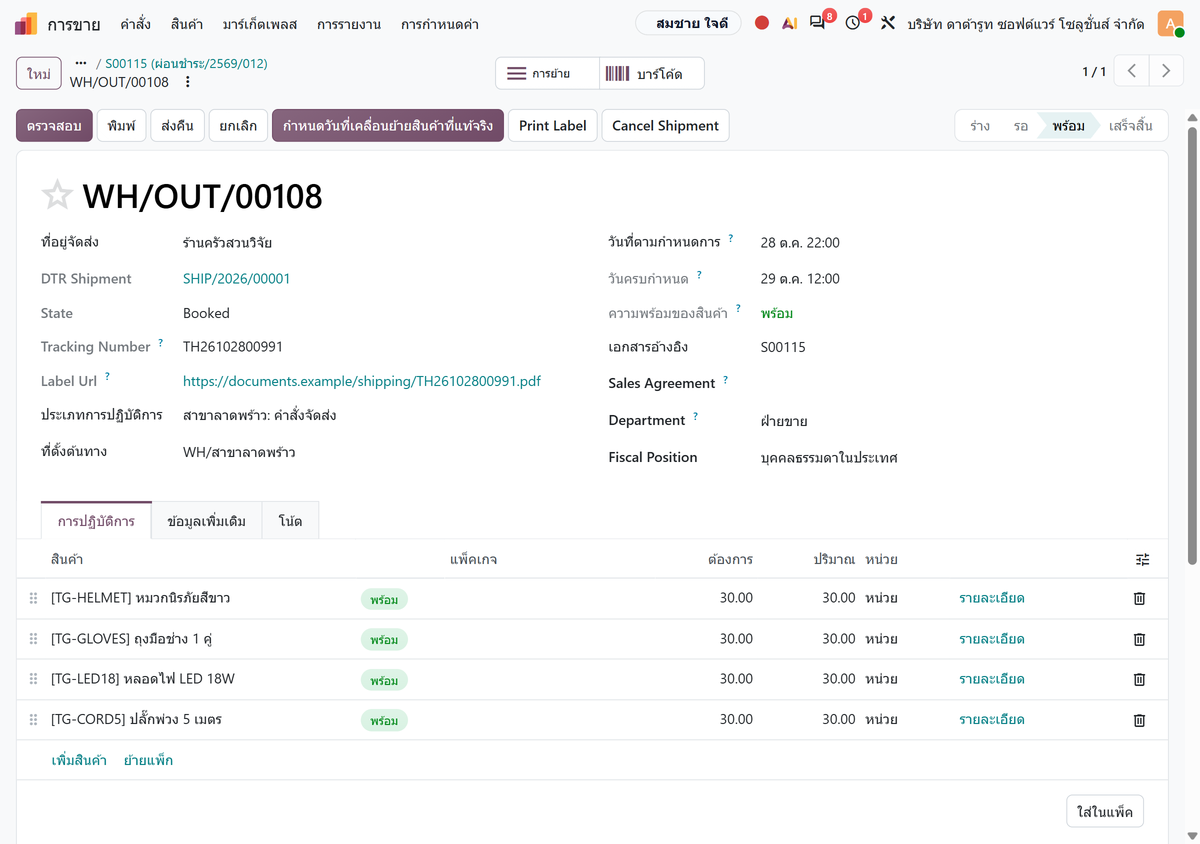Open the optional columns settings of the table

[1143, 560]
